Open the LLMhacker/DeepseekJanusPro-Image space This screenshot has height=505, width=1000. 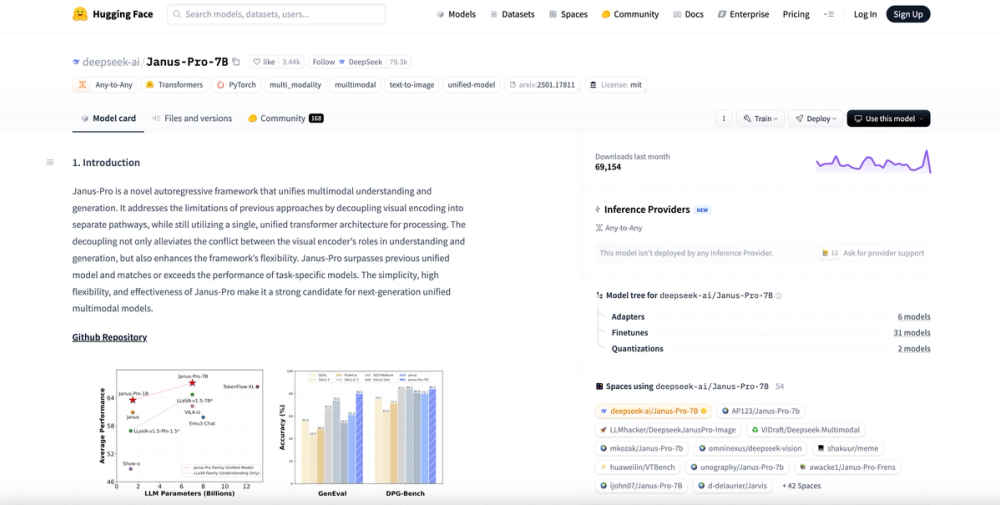(x=668, y=430)
